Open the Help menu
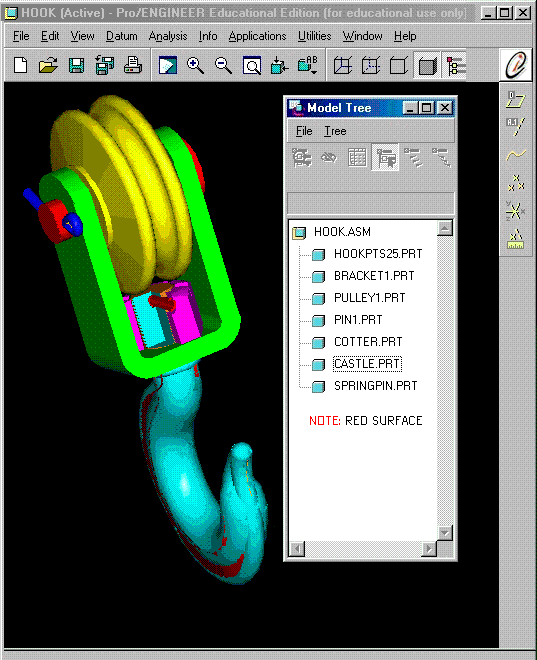Viewport: 537px width, 660px height. (x=405, y=37)
